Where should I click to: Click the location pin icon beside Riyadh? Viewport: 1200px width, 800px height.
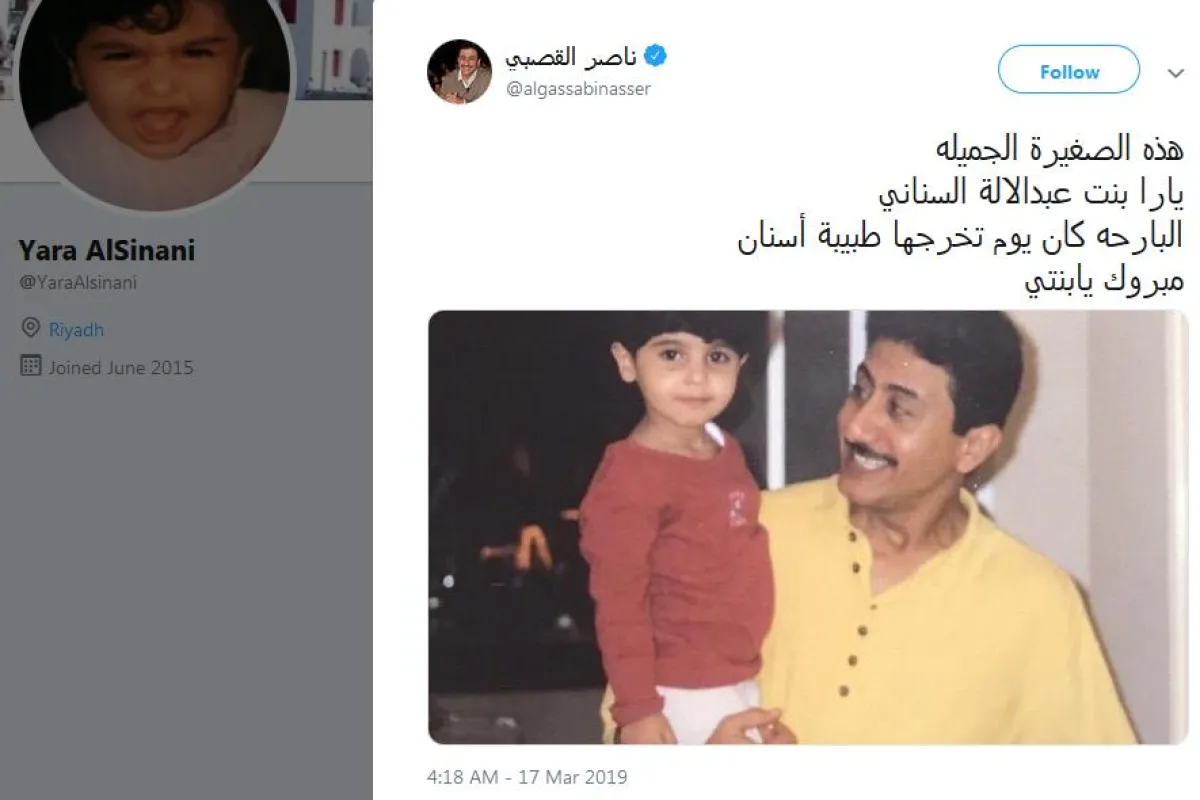[x=31, y=329]
